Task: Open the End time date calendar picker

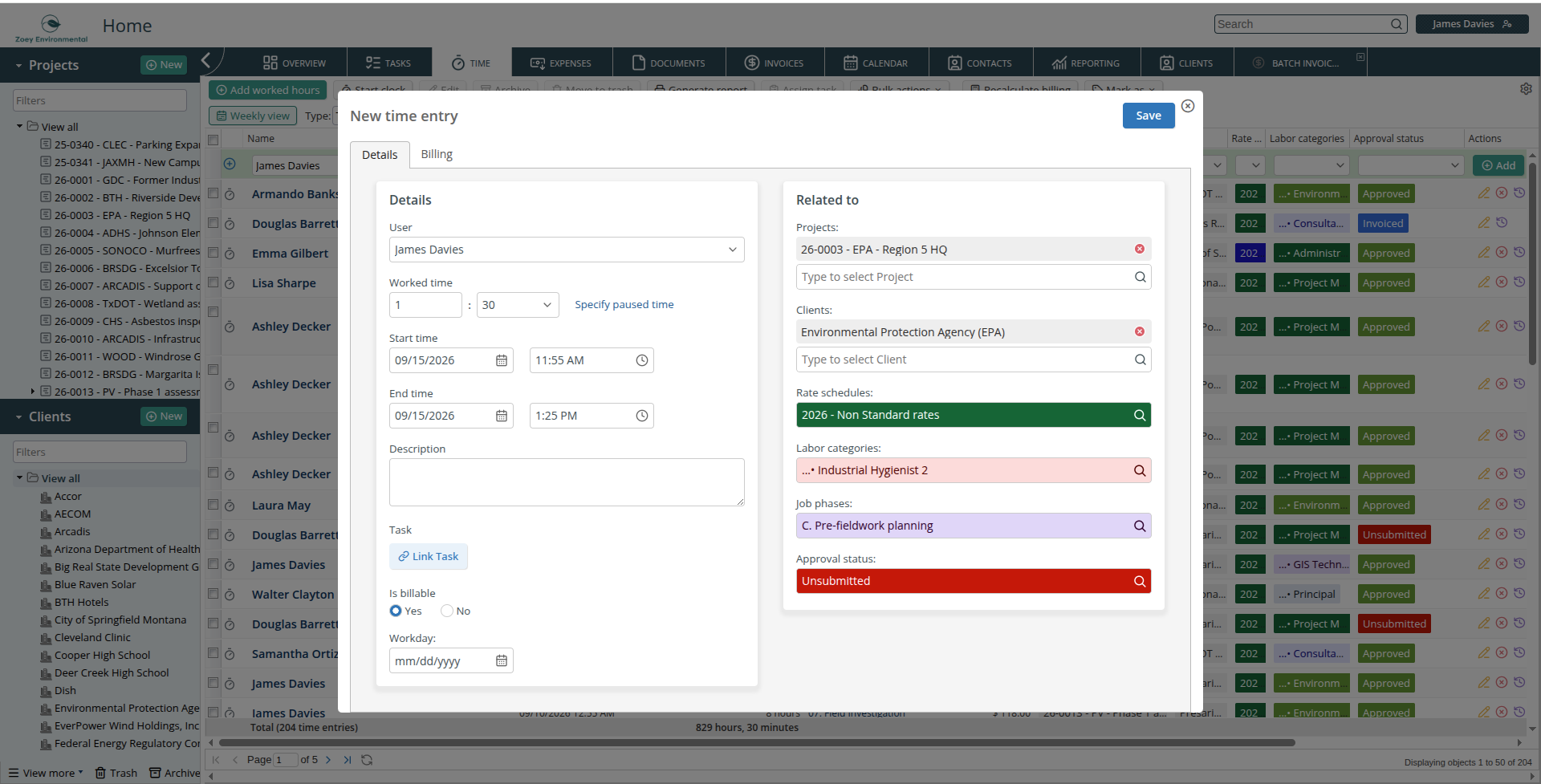Action: [x=502, y=416]
